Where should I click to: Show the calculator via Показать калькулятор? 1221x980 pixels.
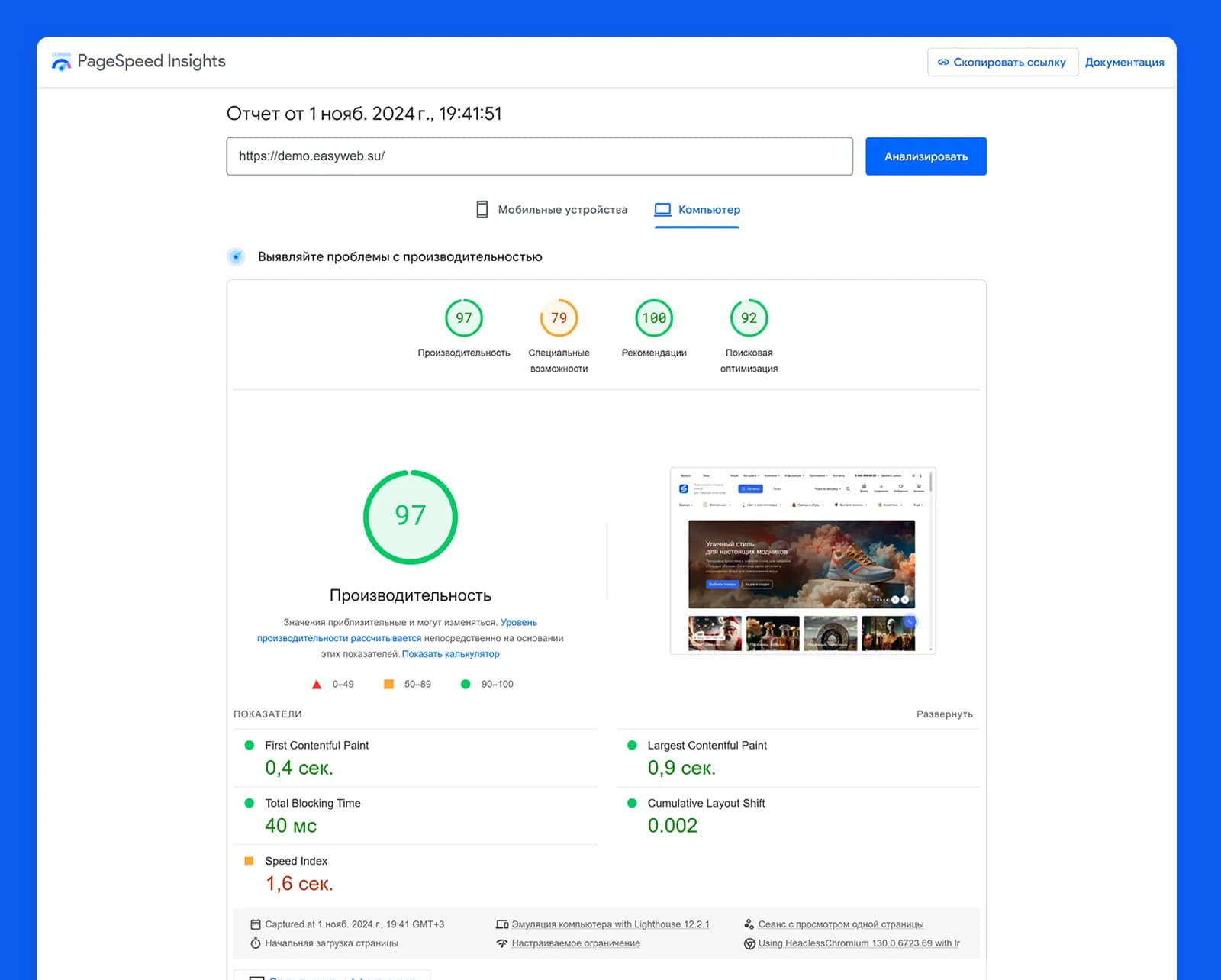click(450, 654)
